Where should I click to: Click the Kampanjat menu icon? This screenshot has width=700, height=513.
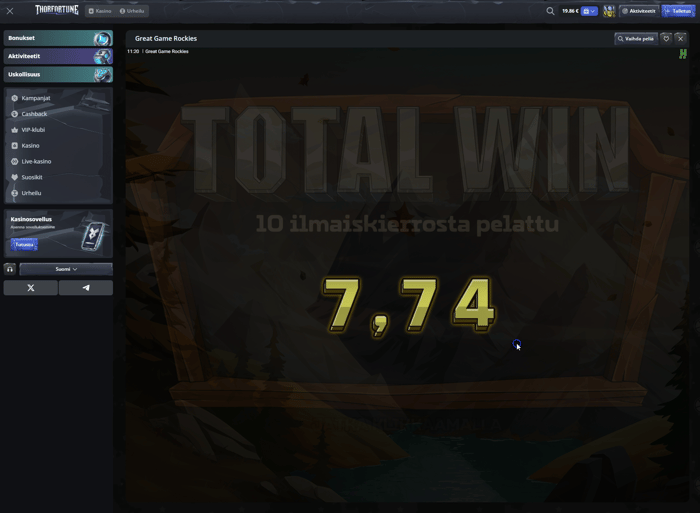(x=14, y=98)
